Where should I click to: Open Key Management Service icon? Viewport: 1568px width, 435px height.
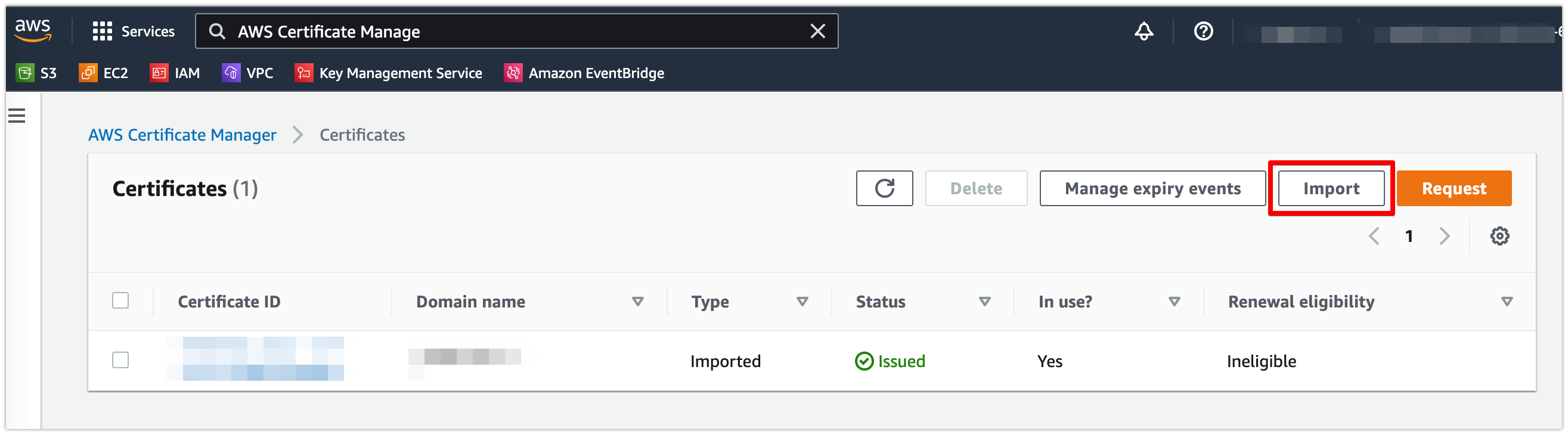pos(303,73)
